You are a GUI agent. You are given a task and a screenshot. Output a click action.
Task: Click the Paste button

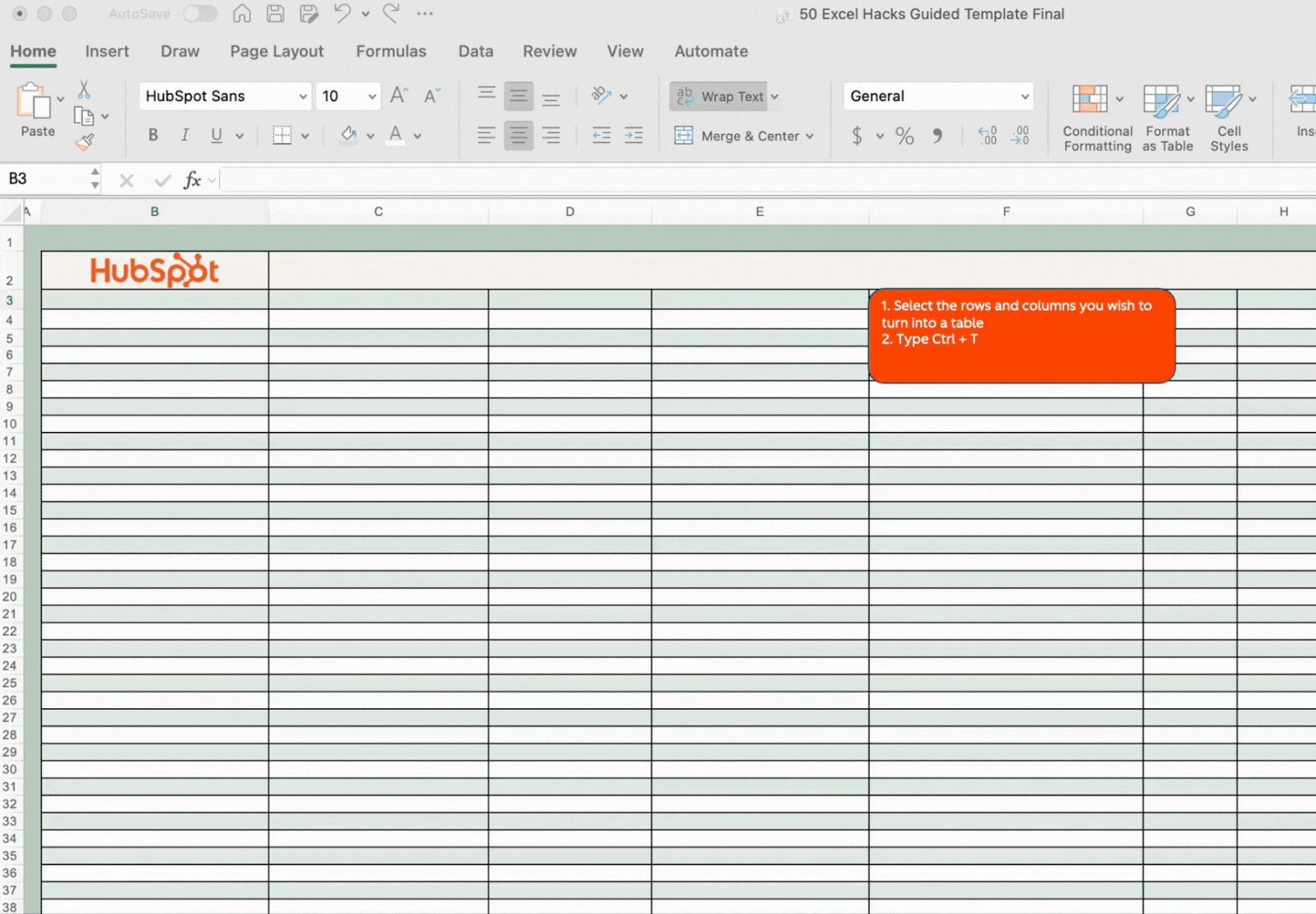coord(37,111)
